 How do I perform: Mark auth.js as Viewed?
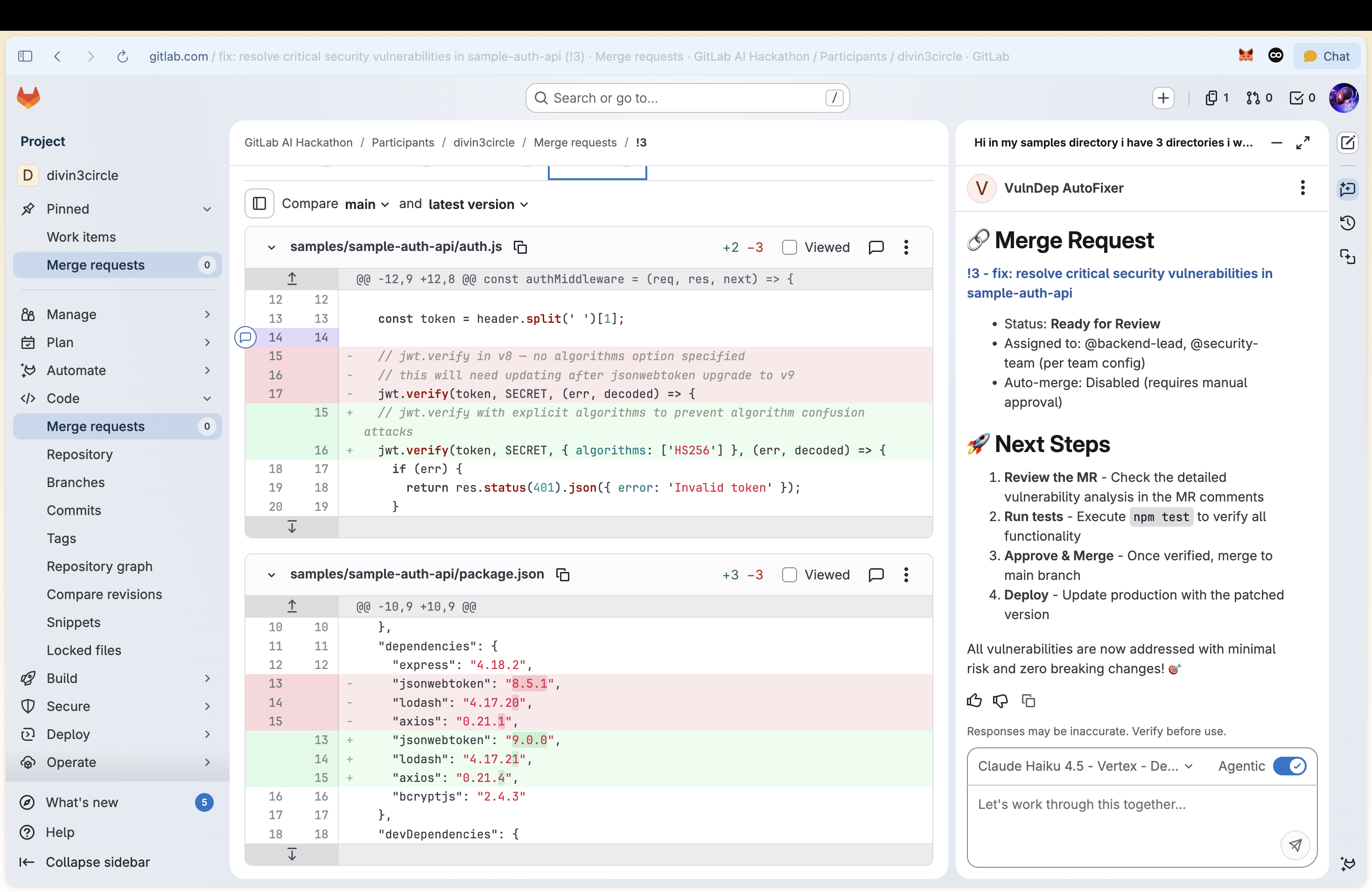[x=789, y=247]
